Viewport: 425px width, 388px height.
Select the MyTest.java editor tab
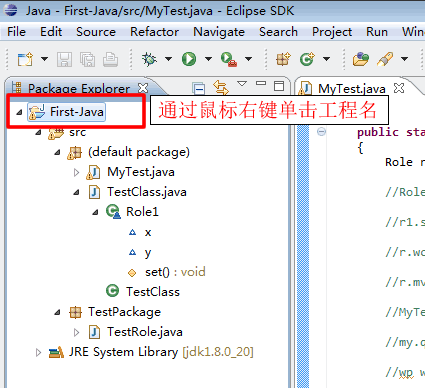point(352,89)
